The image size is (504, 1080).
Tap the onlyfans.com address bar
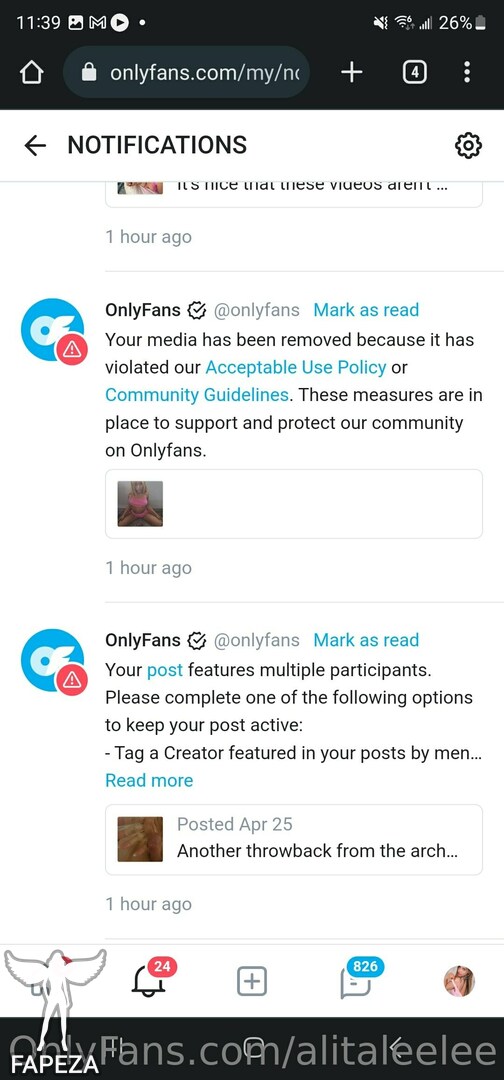[x=186, y=72]
